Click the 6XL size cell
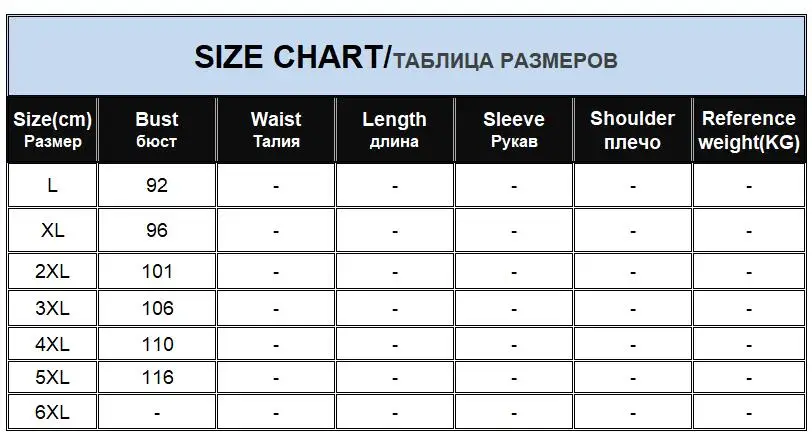Screen dimensions: 812x438 coord(52,412)
